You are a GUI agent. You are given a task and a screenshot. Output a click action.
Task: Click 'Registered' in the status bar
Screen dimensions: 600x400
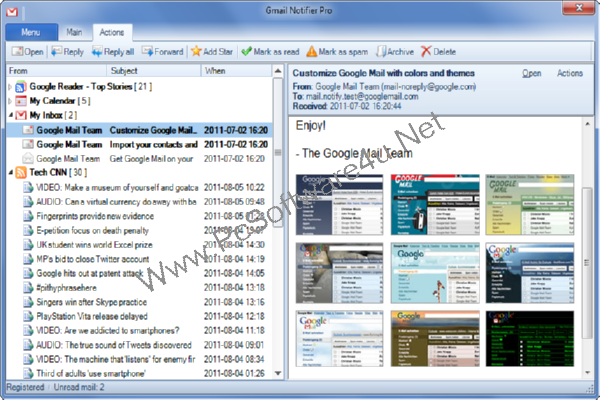click(x=25, y=387)
